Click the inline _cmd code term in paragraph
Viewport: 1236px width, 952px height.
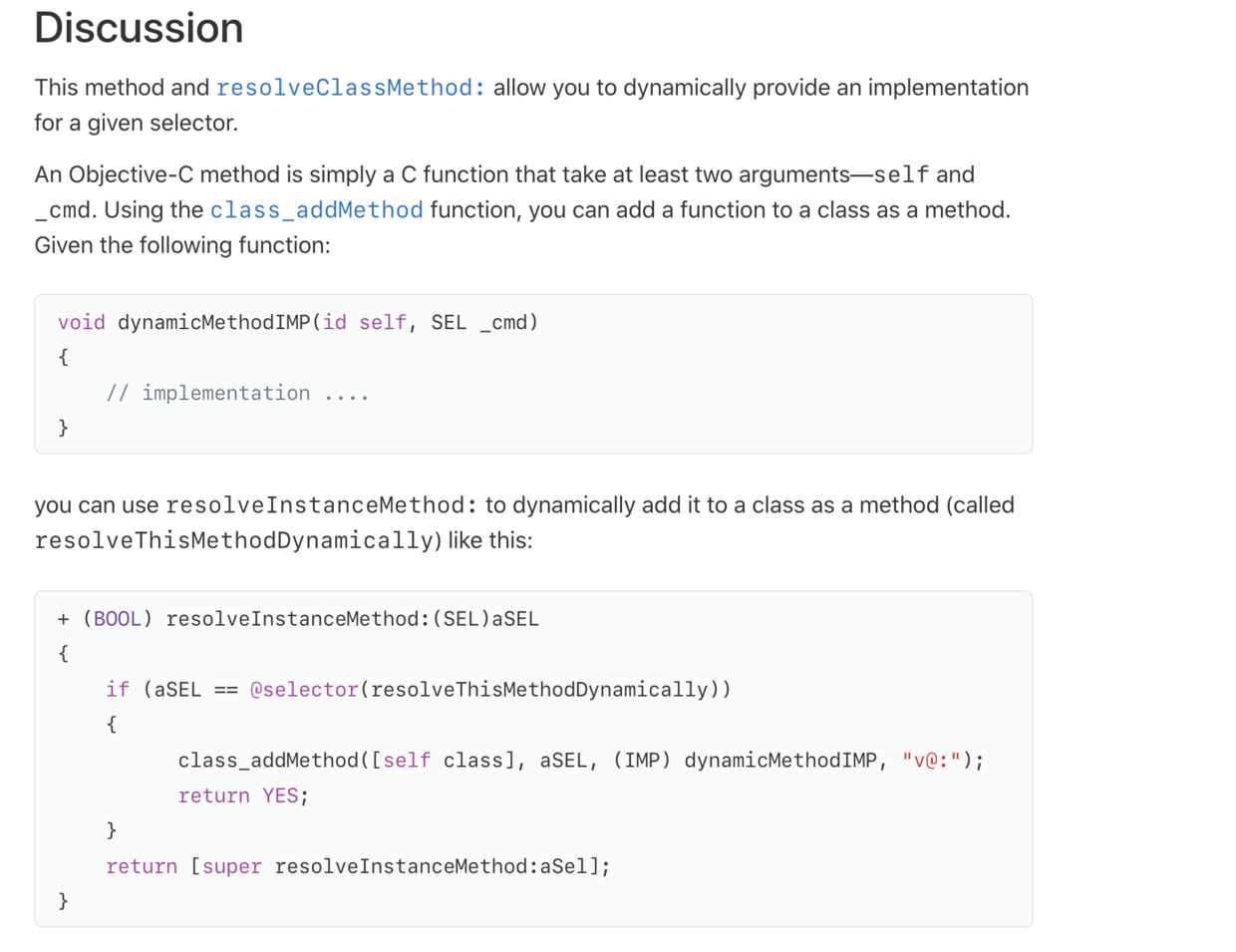(63, 210)
